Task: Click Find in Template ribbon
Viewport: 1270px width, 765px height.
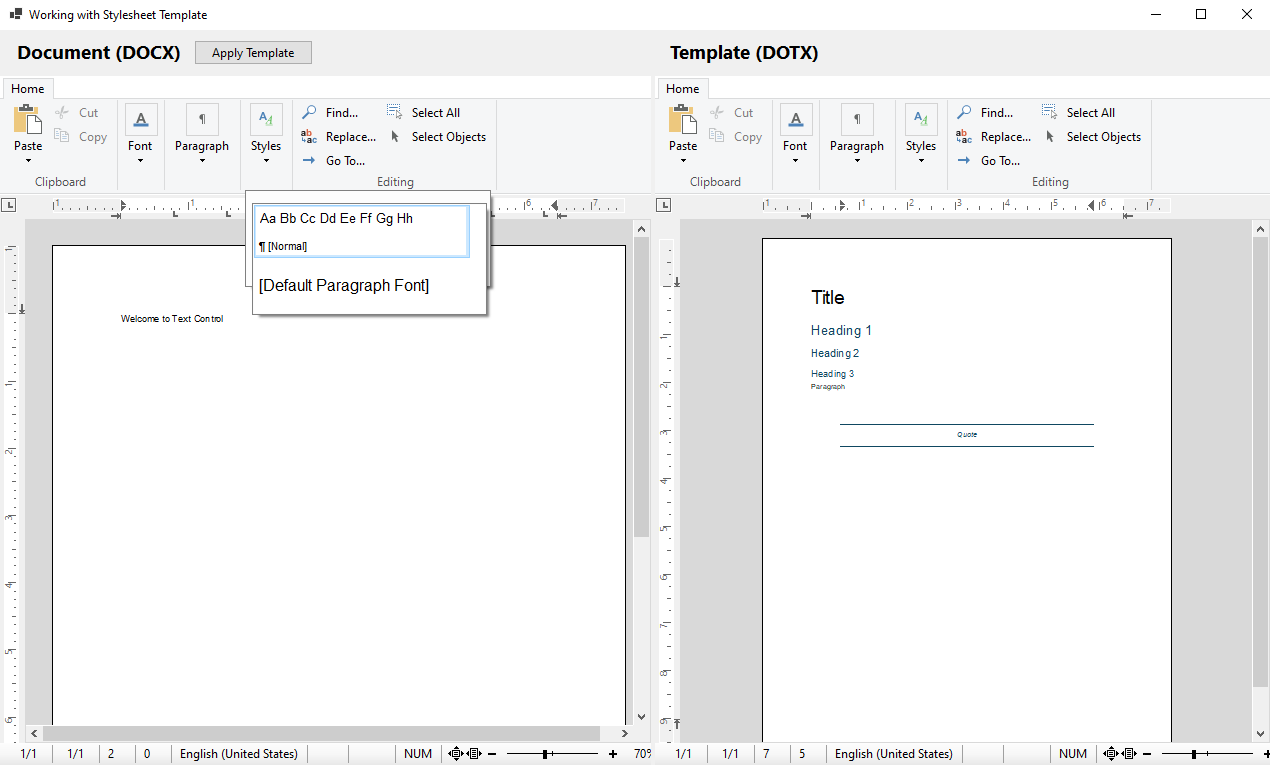Action: (x=985, y=113)
